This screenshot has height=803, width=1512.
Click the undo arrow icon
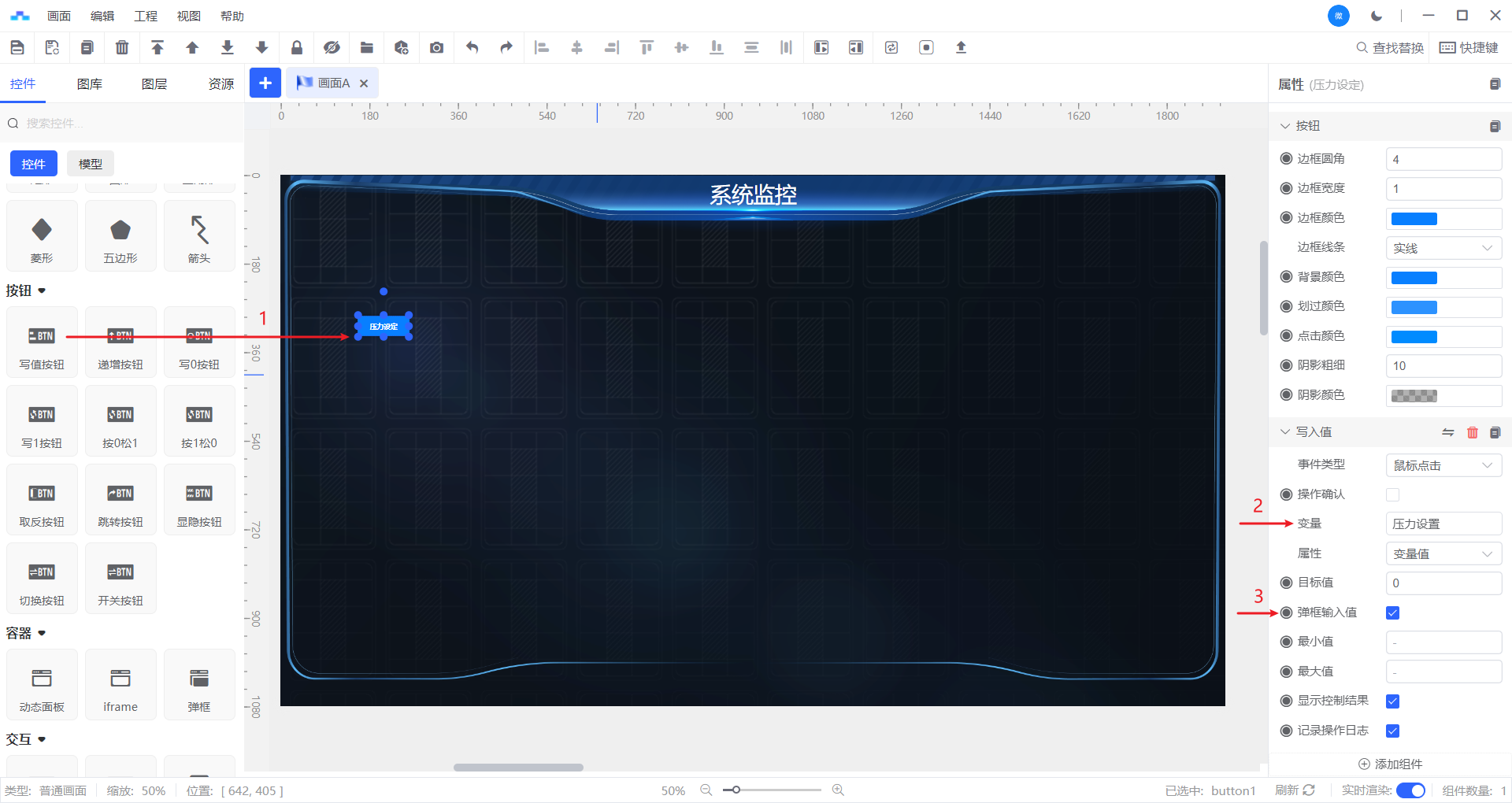coord(472,47)
